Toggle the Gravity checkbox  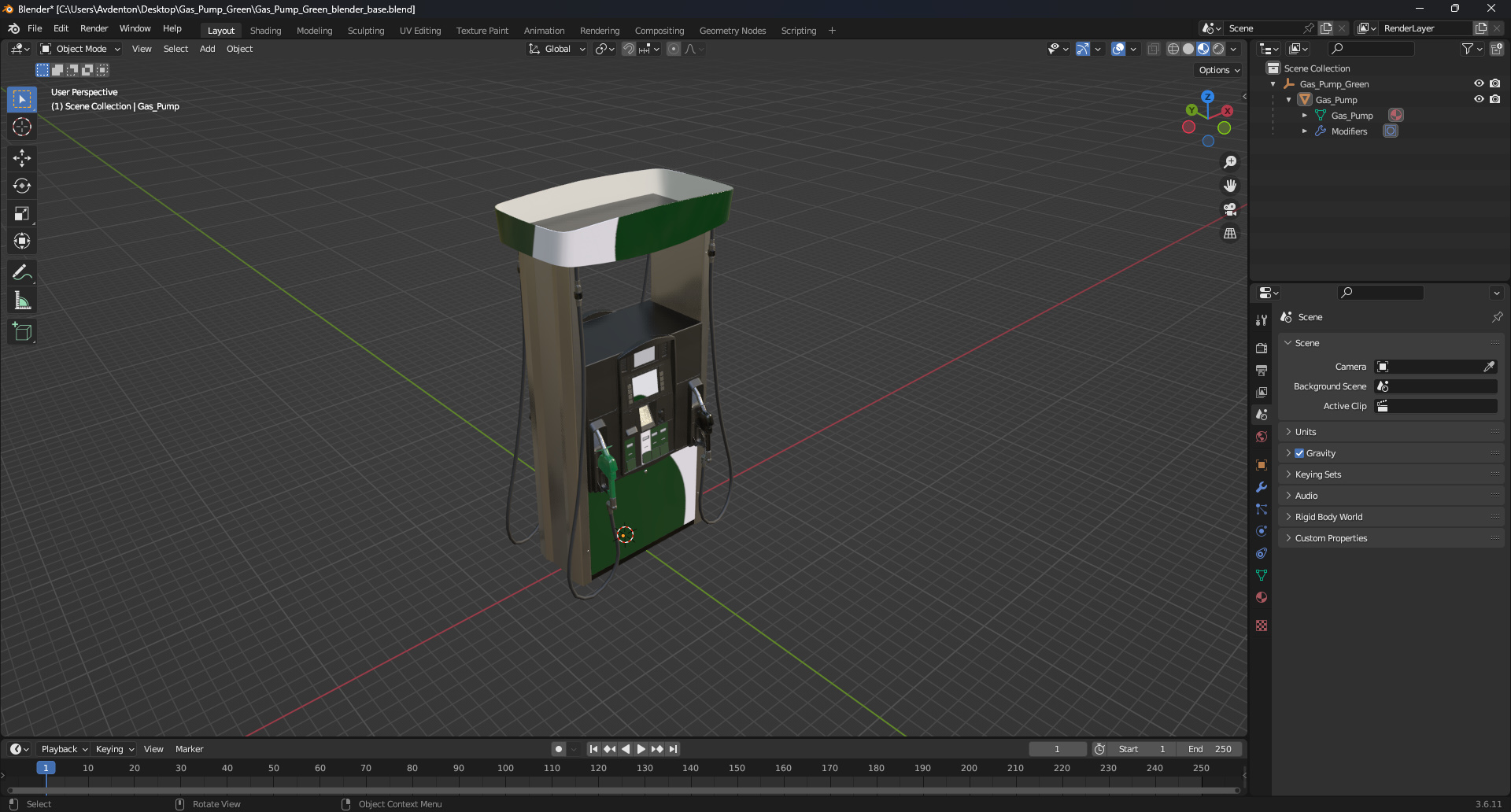coord(1299,453)
